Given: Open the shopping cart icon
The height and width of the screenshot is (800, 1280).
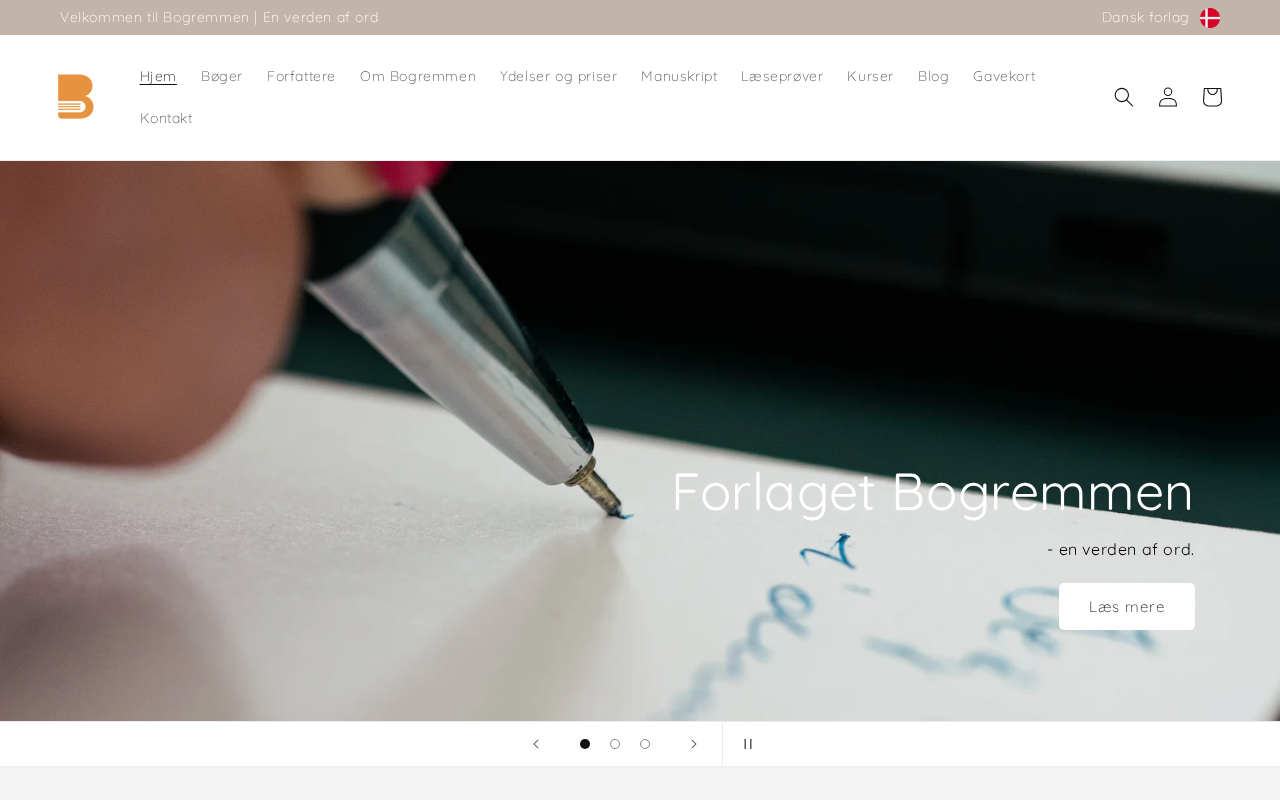Looking at the screenshot, I should click(x=1212, y=97).
